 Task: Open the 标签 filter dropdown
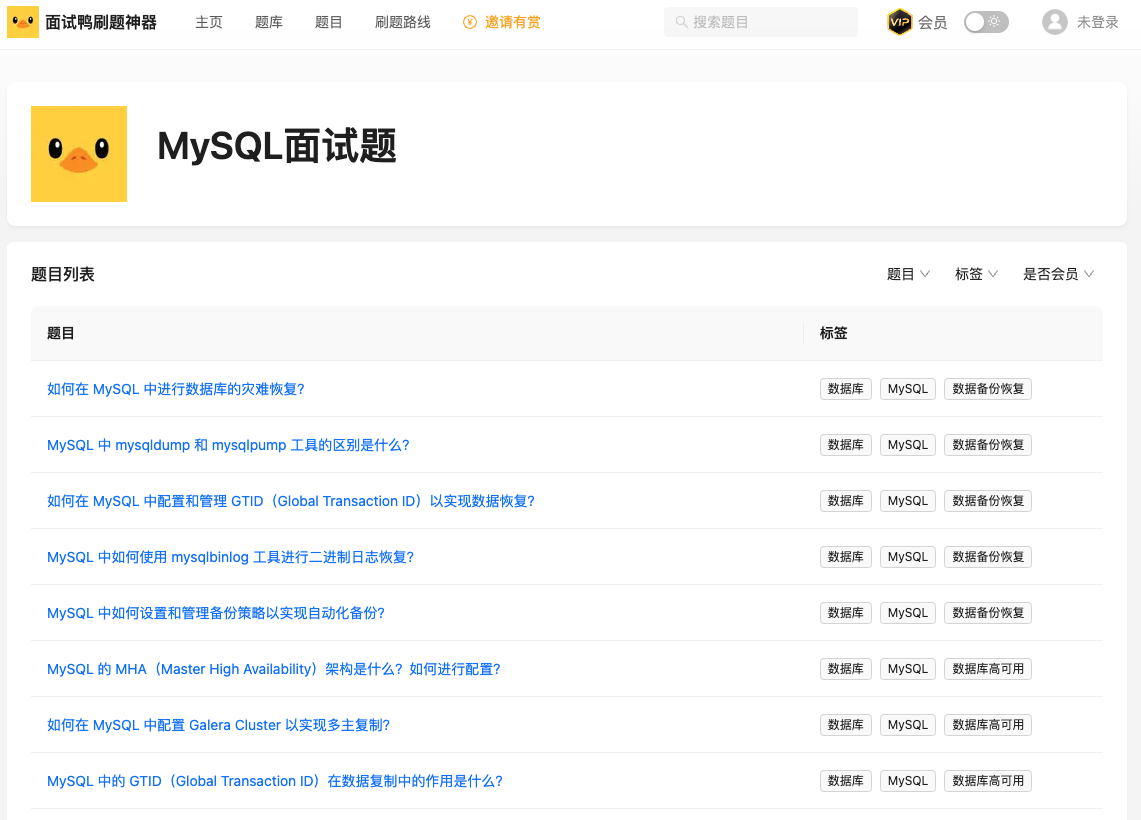pyautogui.click(x=977, y=274)
